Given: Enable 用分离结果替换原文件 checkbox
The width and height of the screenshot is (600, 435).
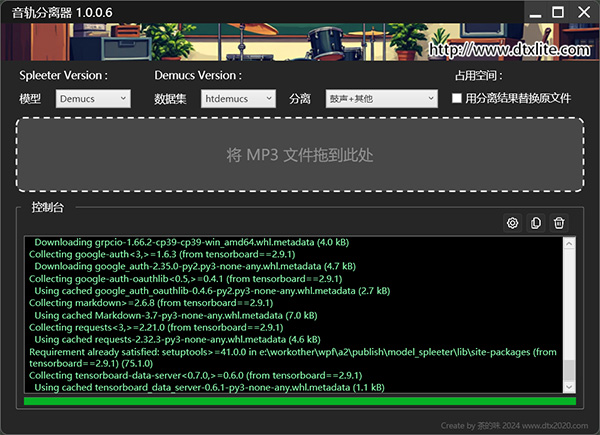Looking at the screenshot, I should tap(457, 98).
